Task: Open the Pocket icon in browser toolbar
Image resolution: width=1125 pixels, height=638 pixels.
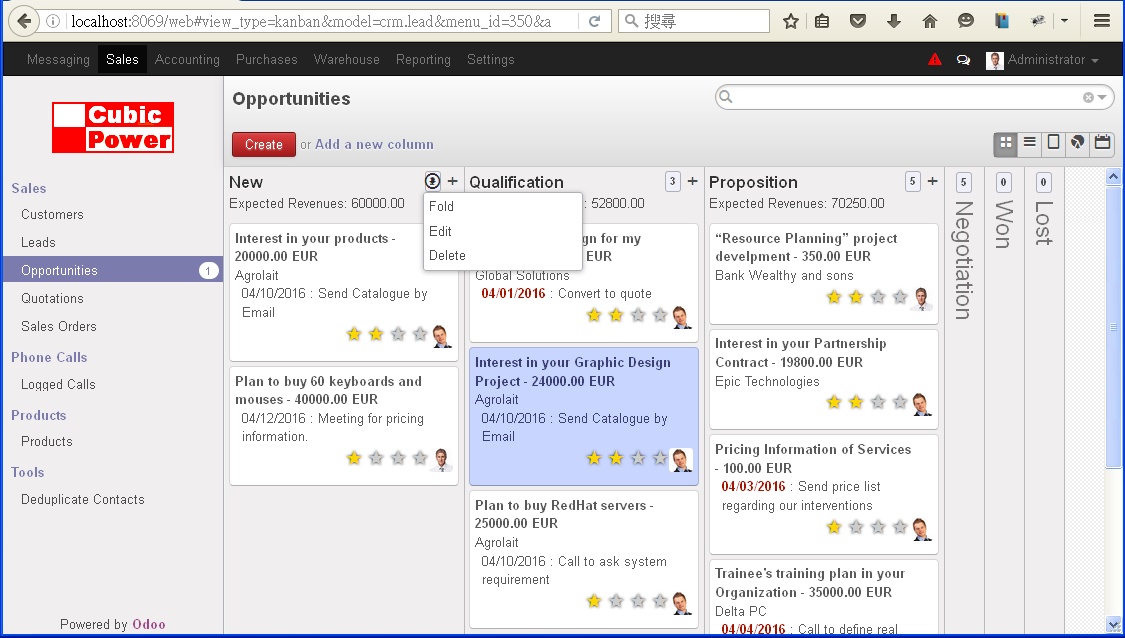Action: point(857,22)
